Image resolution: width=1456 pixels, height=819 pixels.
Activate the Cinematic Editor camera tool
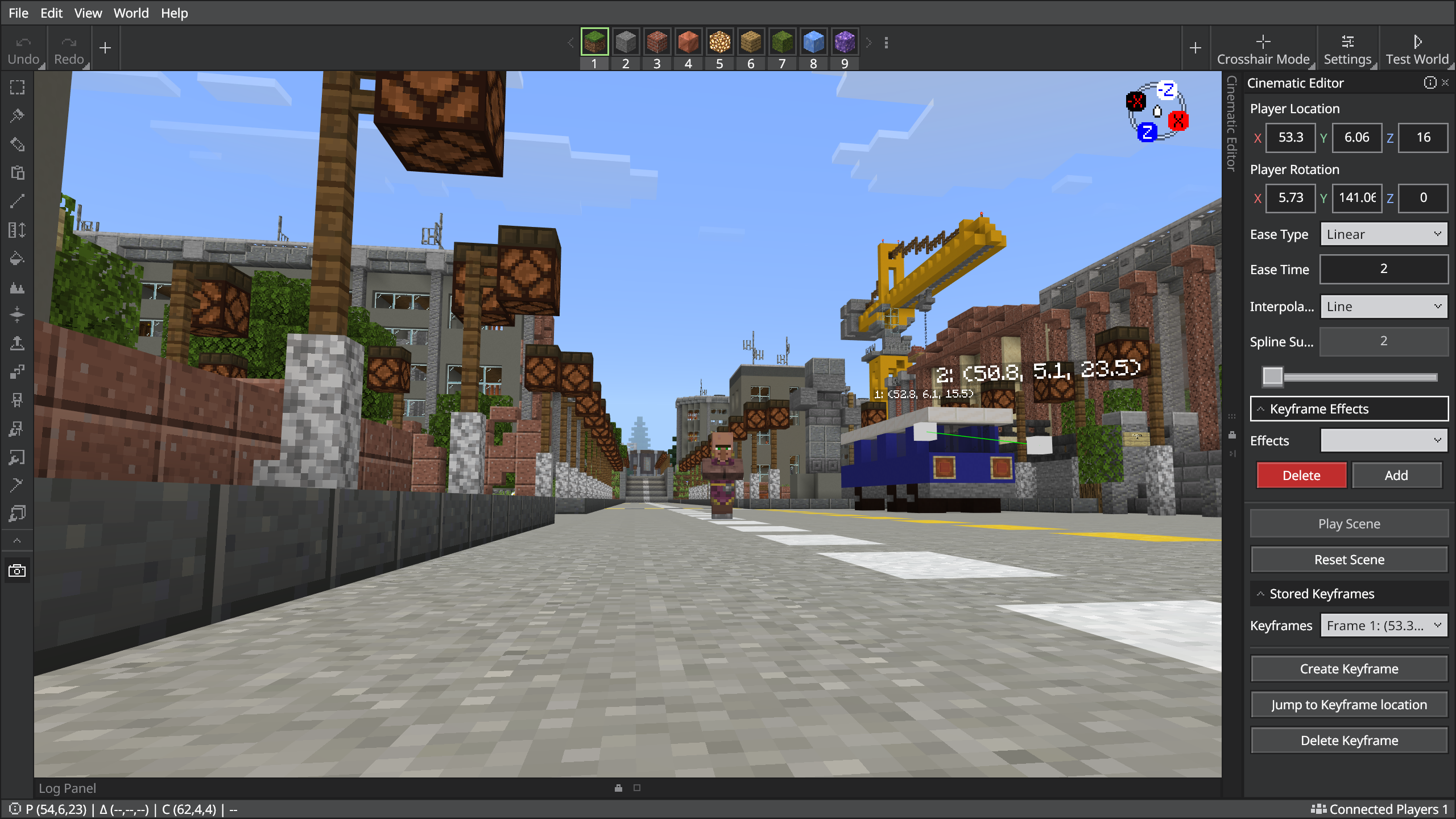[17, 570]
